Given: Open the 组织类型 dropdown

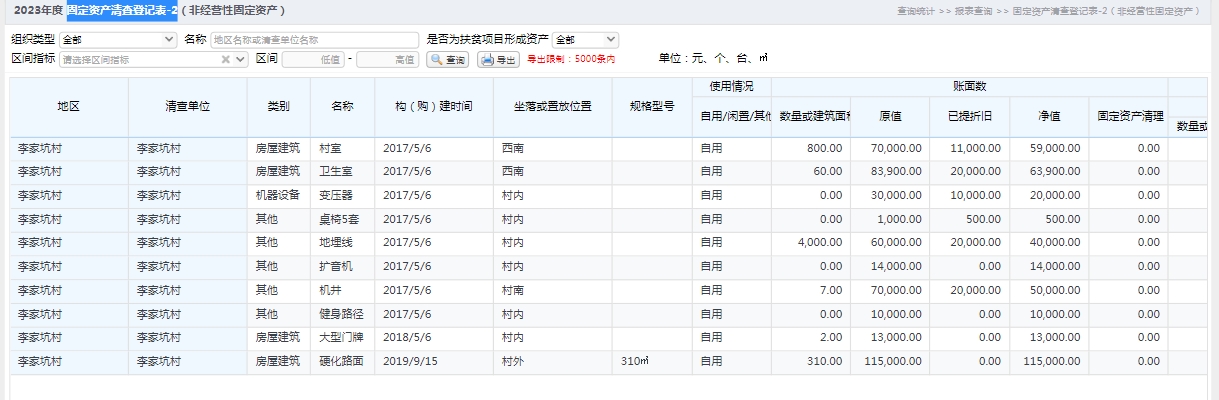Looking at the screenshot, I should tap(118, 40).
